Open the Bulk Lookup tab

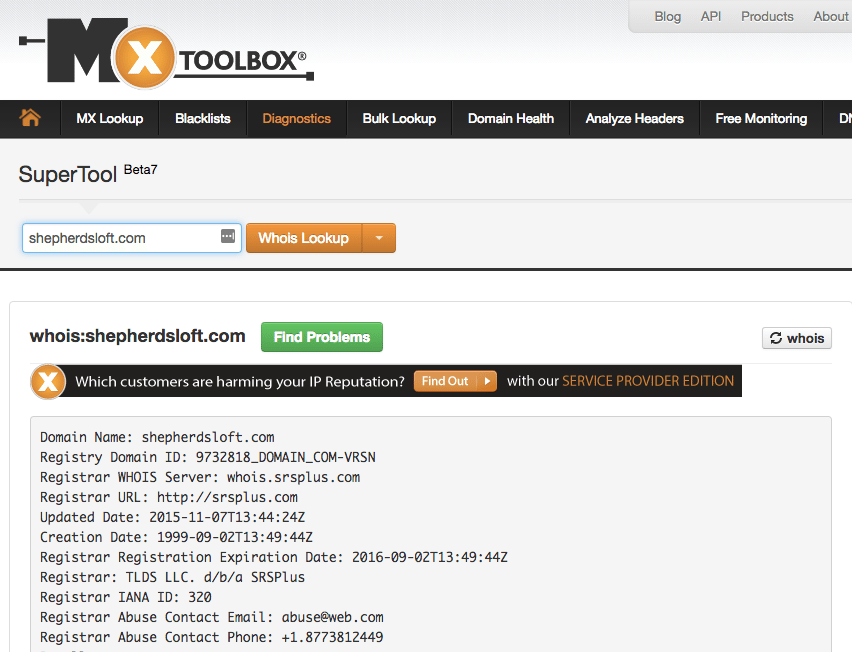[x=399, y=118]
